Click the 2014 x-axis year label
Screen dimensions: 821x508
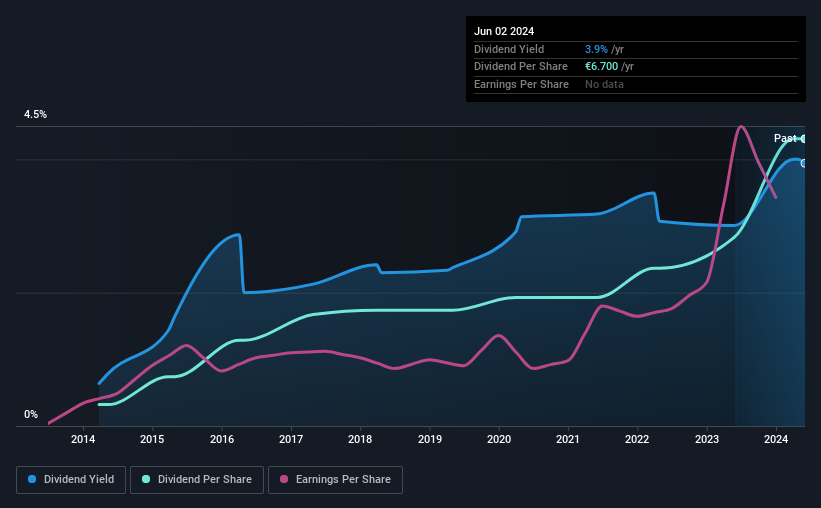[x=83, y=439]
